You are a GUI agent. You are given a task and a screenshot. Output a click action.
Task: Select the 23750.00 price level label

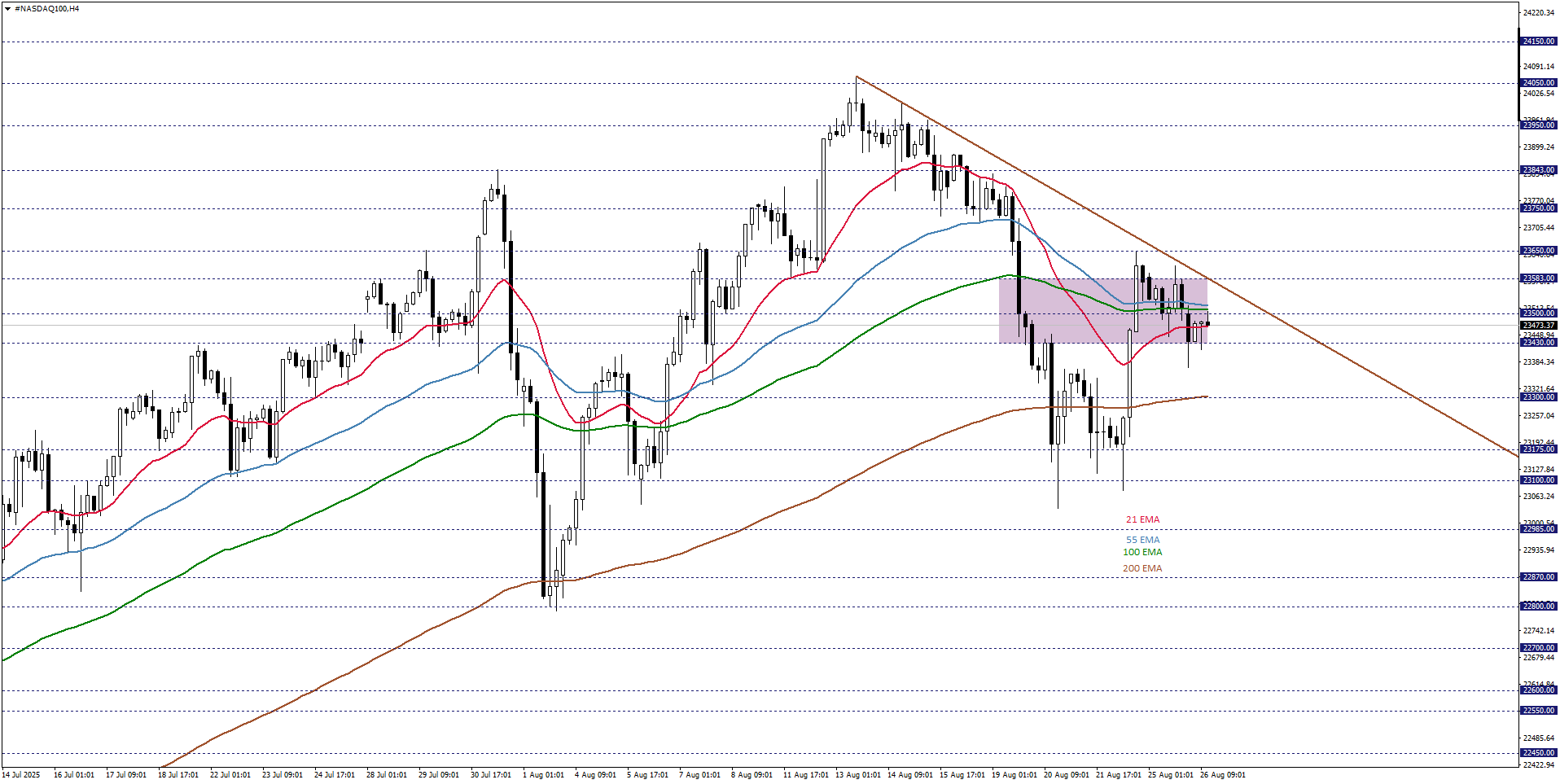tap(1538, 208)
